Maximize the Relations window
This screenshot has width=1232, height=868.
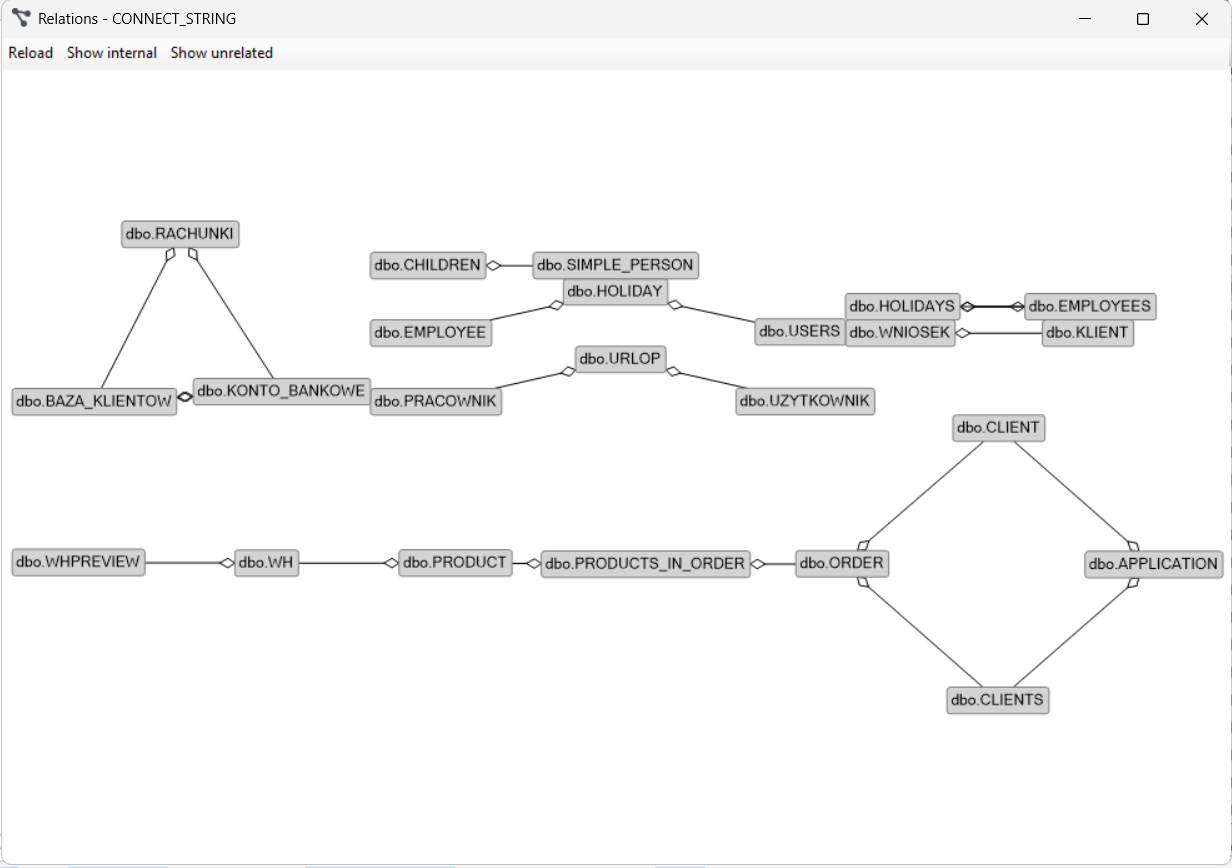pyautogui.click(x=1143, y=19)
